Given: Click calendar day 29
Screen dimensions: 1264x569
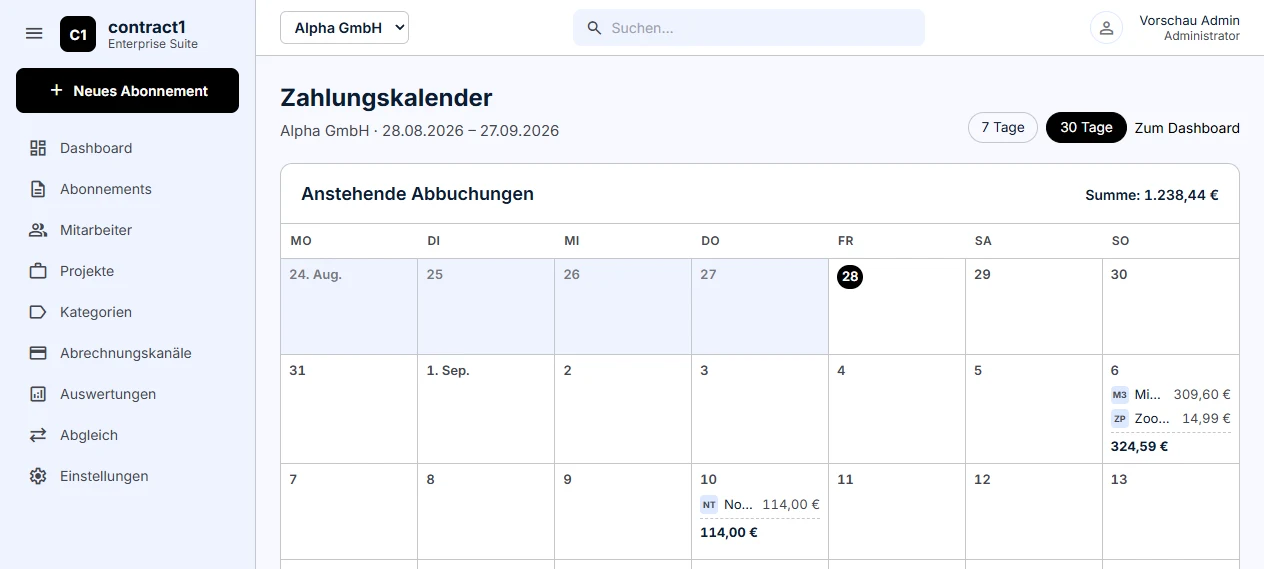Looking at the screenshot, I should click(x=1034, y=307).
